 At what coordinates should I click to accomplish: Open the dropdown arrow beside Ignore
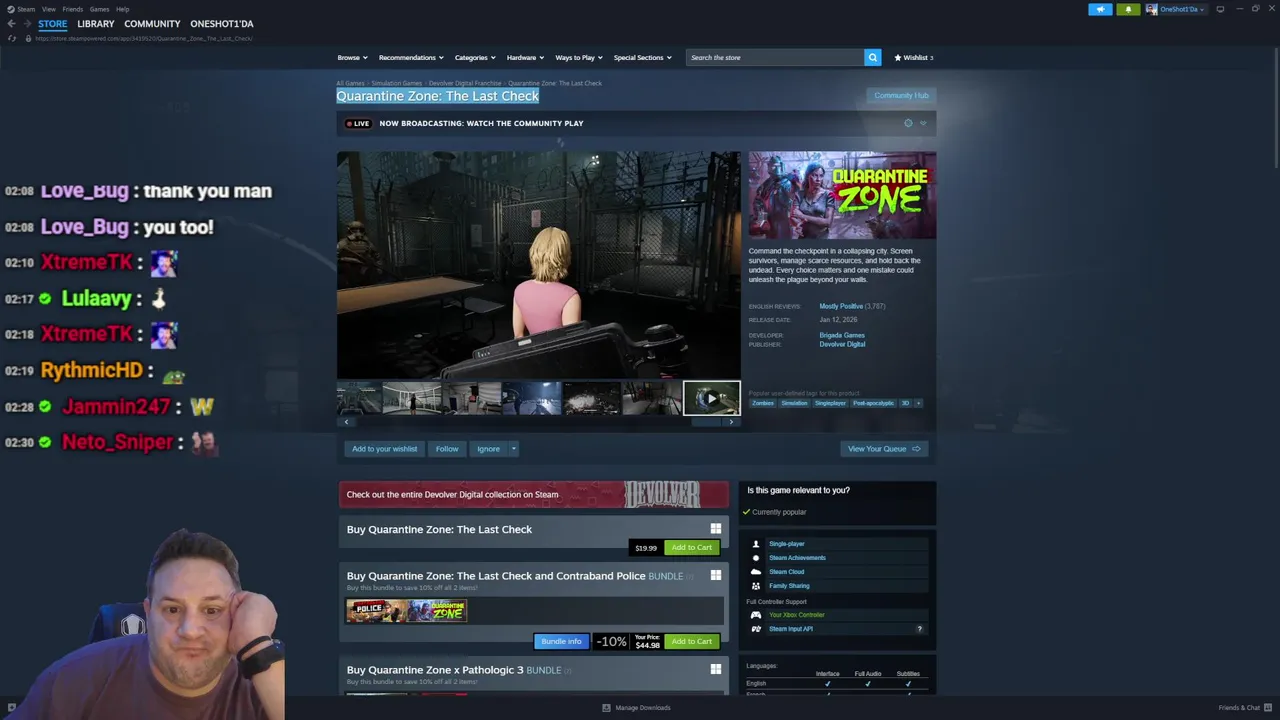[514, 449]
